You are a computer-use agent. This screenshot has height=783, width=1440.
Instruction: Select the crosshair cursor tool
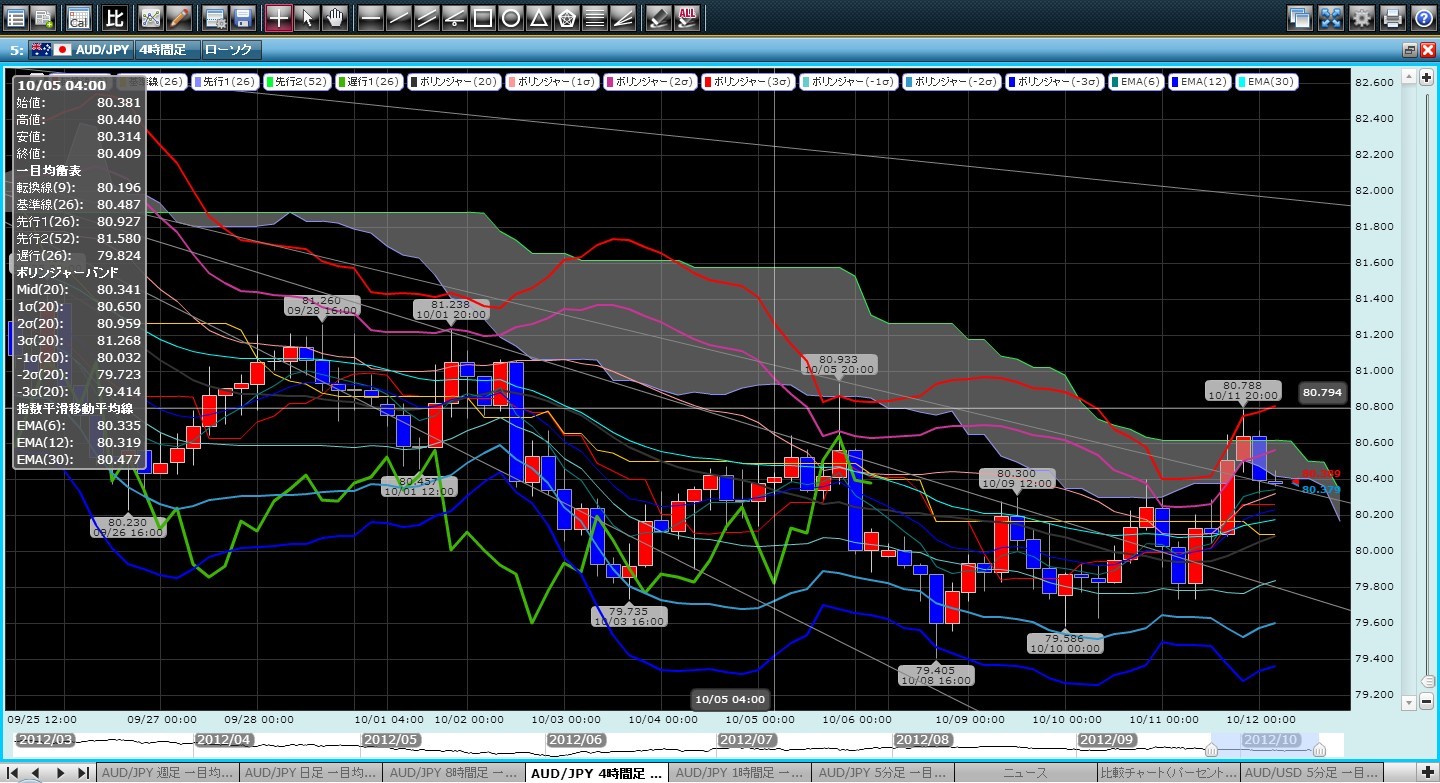(279, 17)
